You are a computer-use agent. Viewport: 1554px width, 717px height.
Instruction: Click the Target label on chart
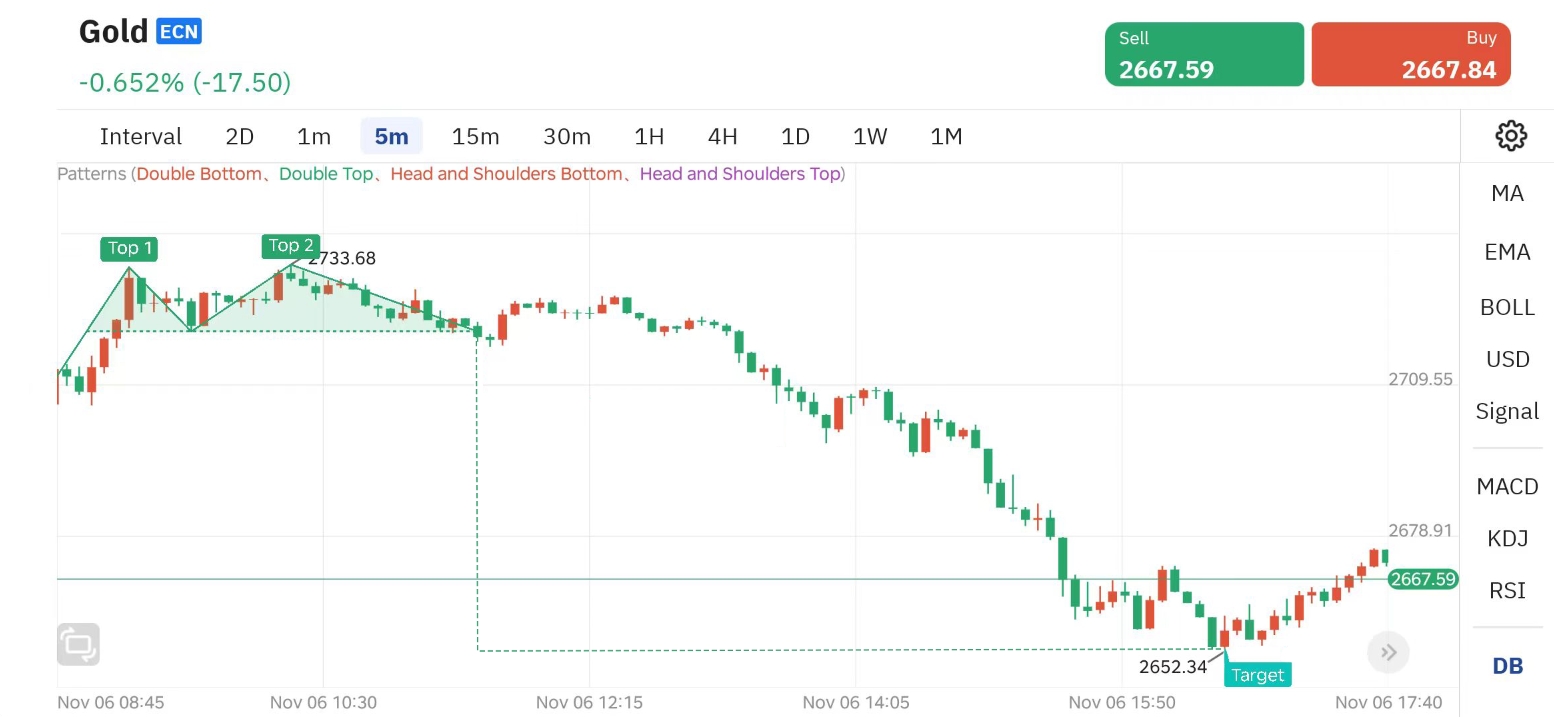(x=1257, y=675)
